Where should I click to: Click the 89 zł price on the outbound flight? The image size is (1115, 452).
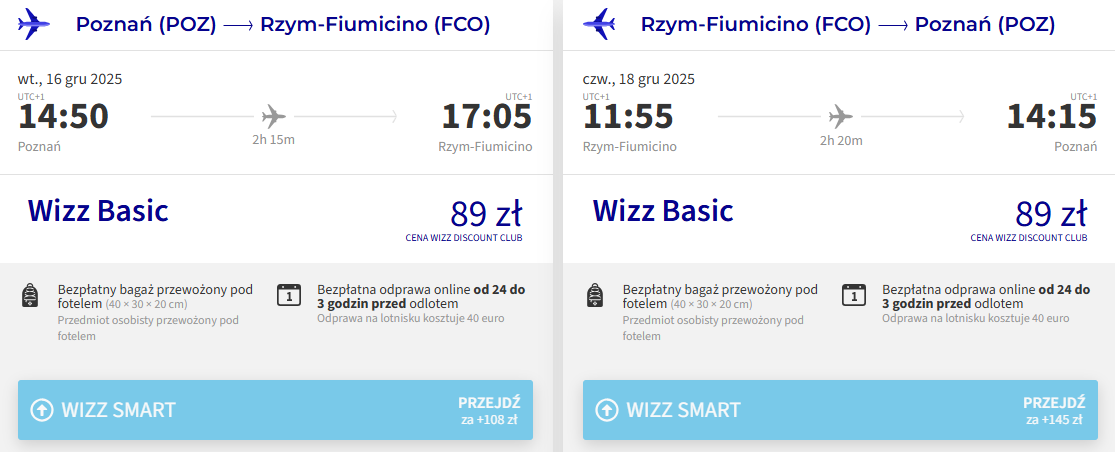point(486,214)
